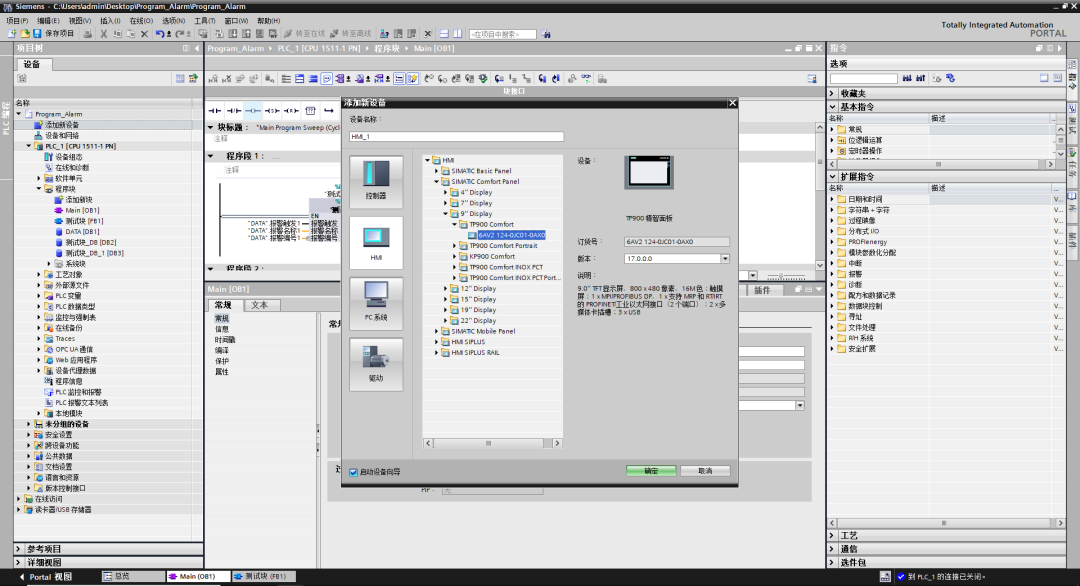Select the 驱动 drives device category

pyautogui.click(x=376, y=363)
